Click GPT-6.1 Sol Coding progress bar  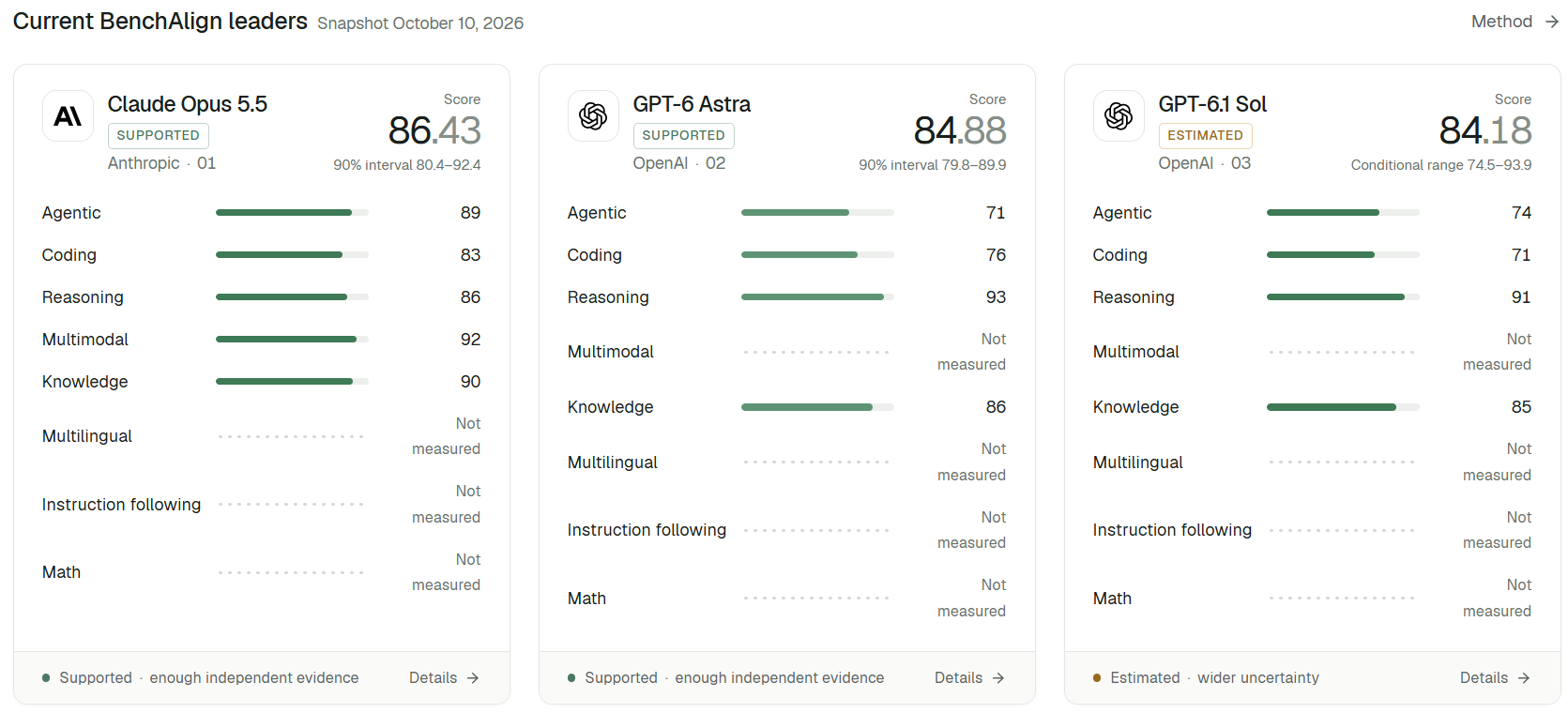1343,255
